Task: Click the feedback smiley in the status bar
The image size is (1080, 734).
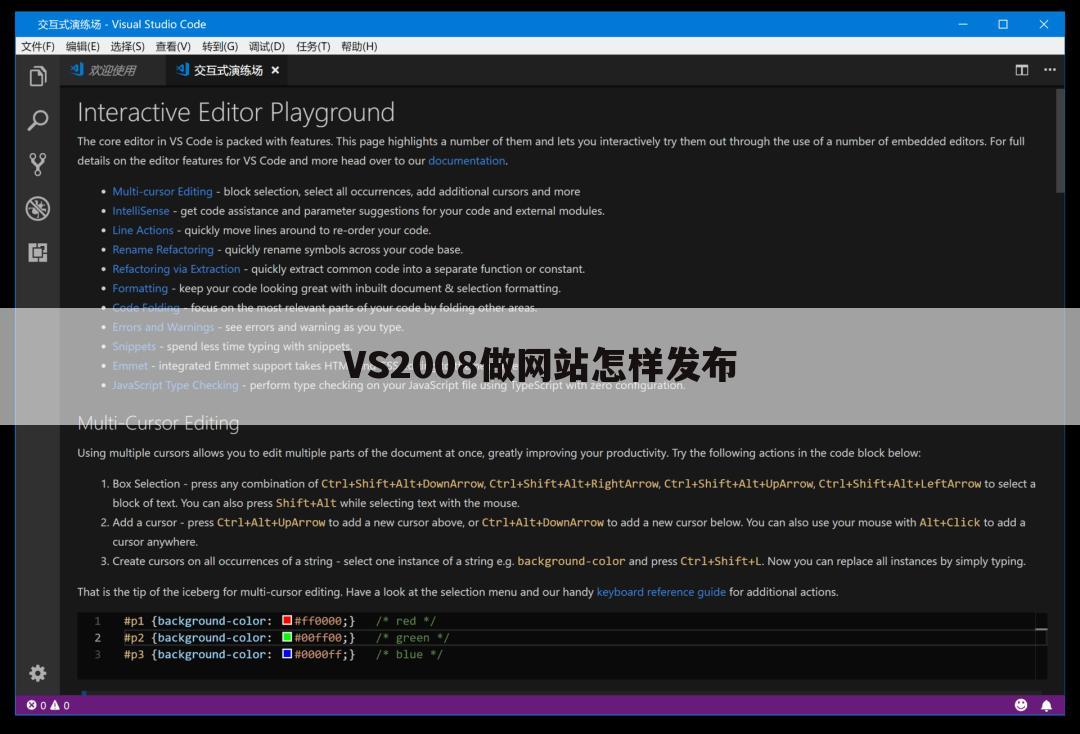Action: click(1021, 705)
